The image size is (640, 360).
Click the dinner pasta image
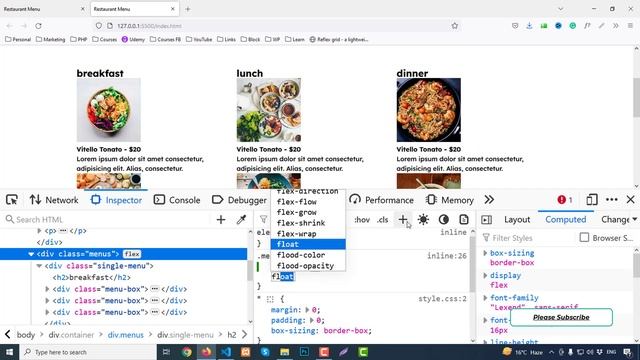click(429, 110)
